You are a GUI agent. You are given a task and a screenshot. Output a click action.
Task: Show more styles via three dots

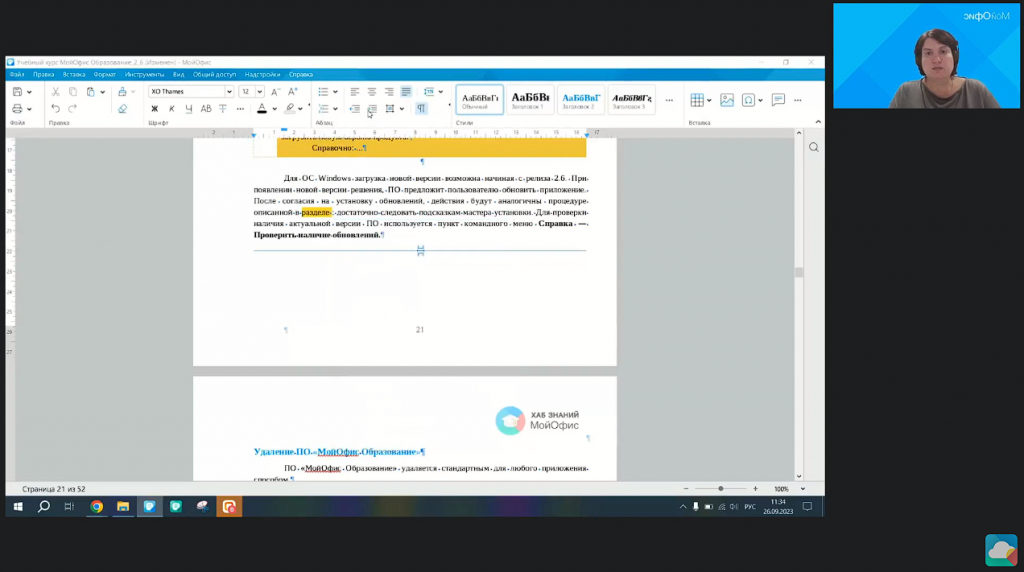[669, 101]
